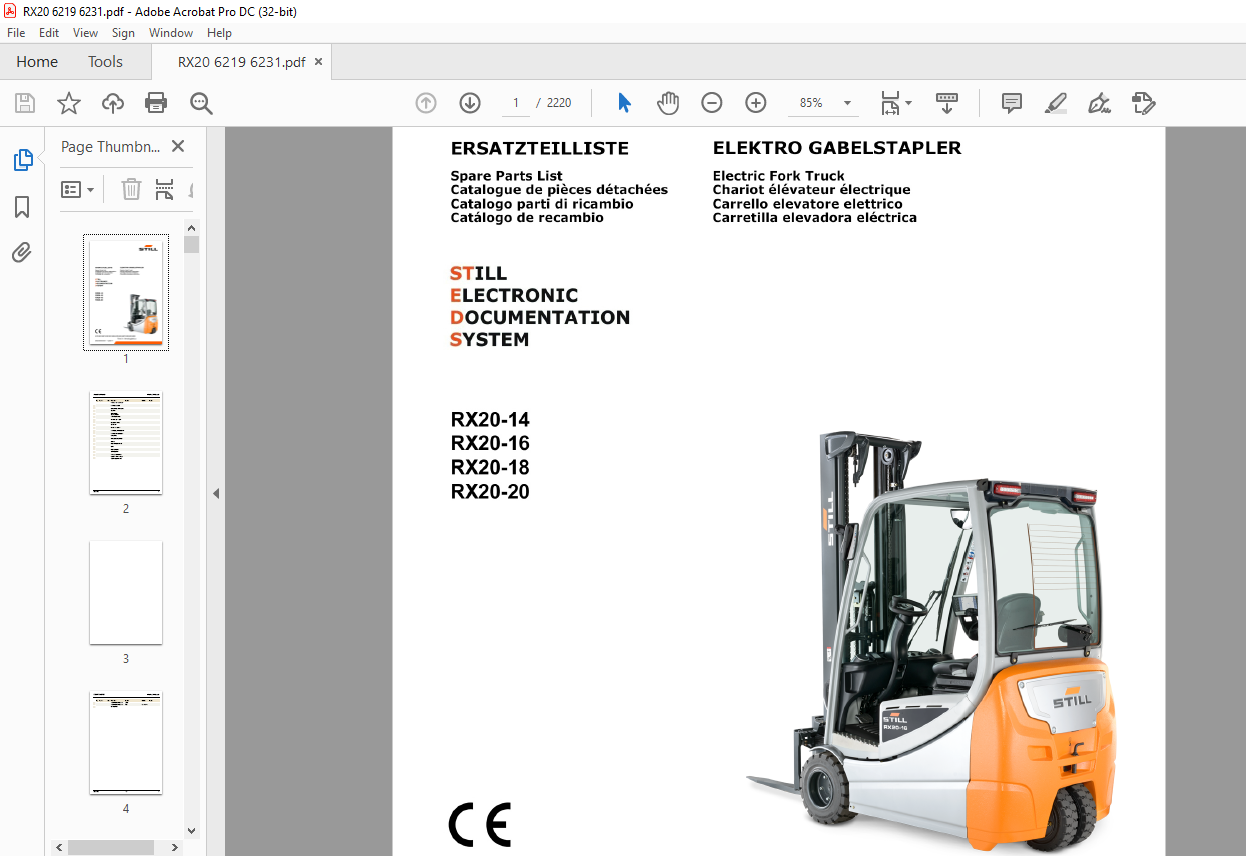Open the Window menu
This screenshot has height=856, width=1246.
(x=171, y=33)
